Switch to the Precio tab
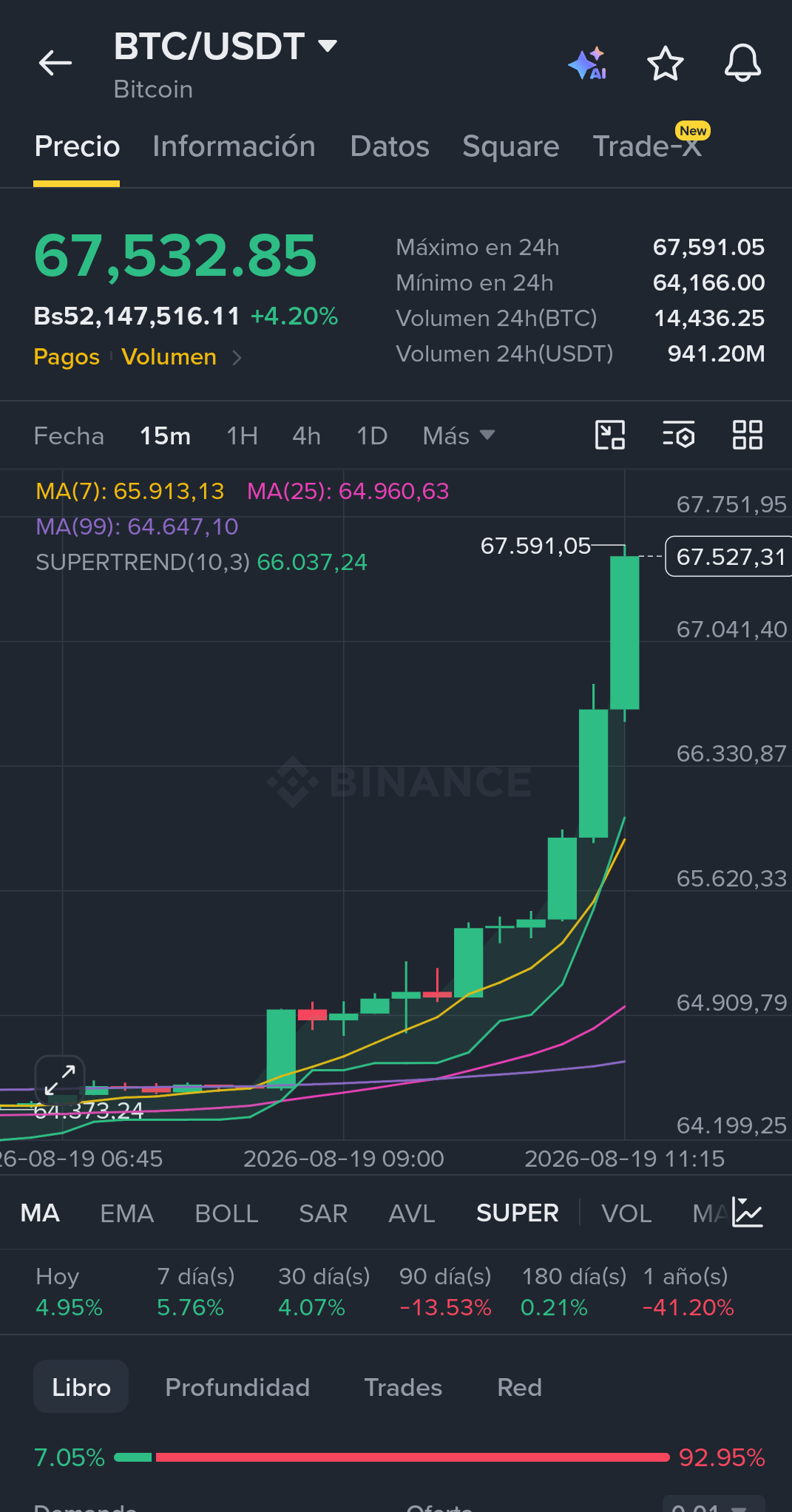Image resolution: width=792 pixels, height=1512 pixels. 77,146
